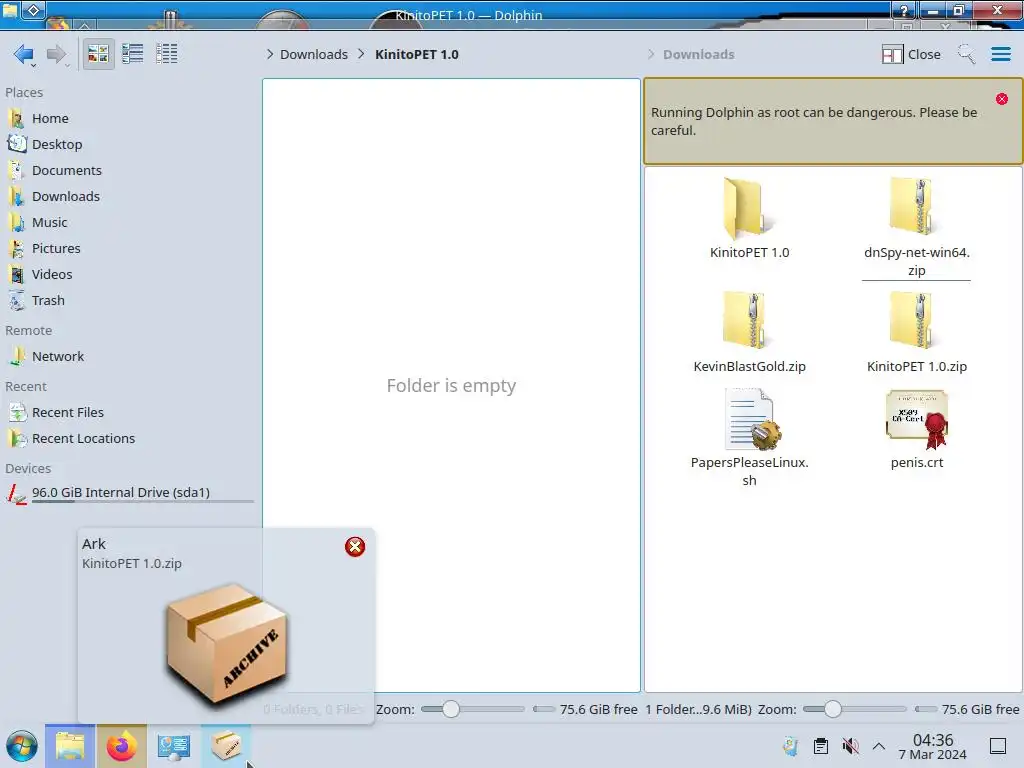Click the PapersPleaseLinux.sh file name

point(749,472)
